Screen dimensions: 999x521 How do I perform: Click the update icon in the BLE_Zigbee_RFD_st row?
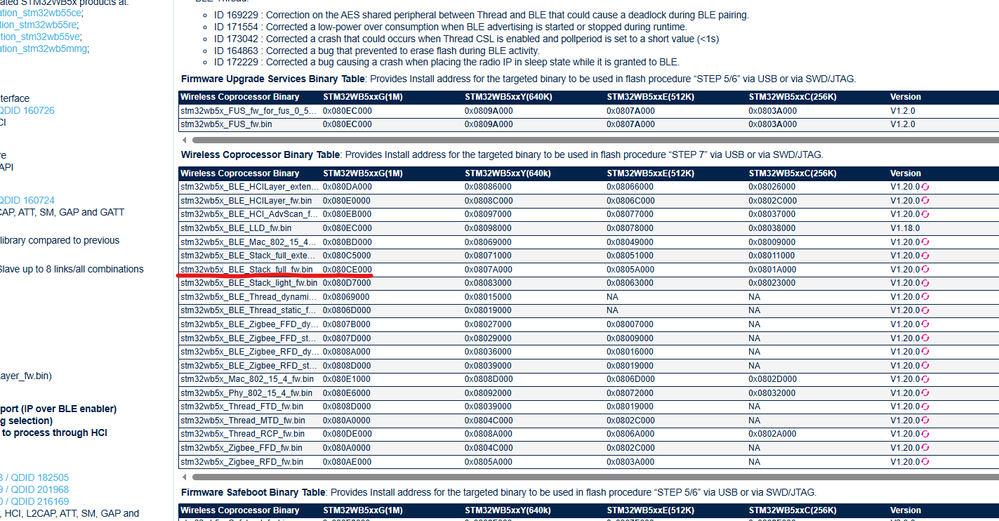point(925,366)
